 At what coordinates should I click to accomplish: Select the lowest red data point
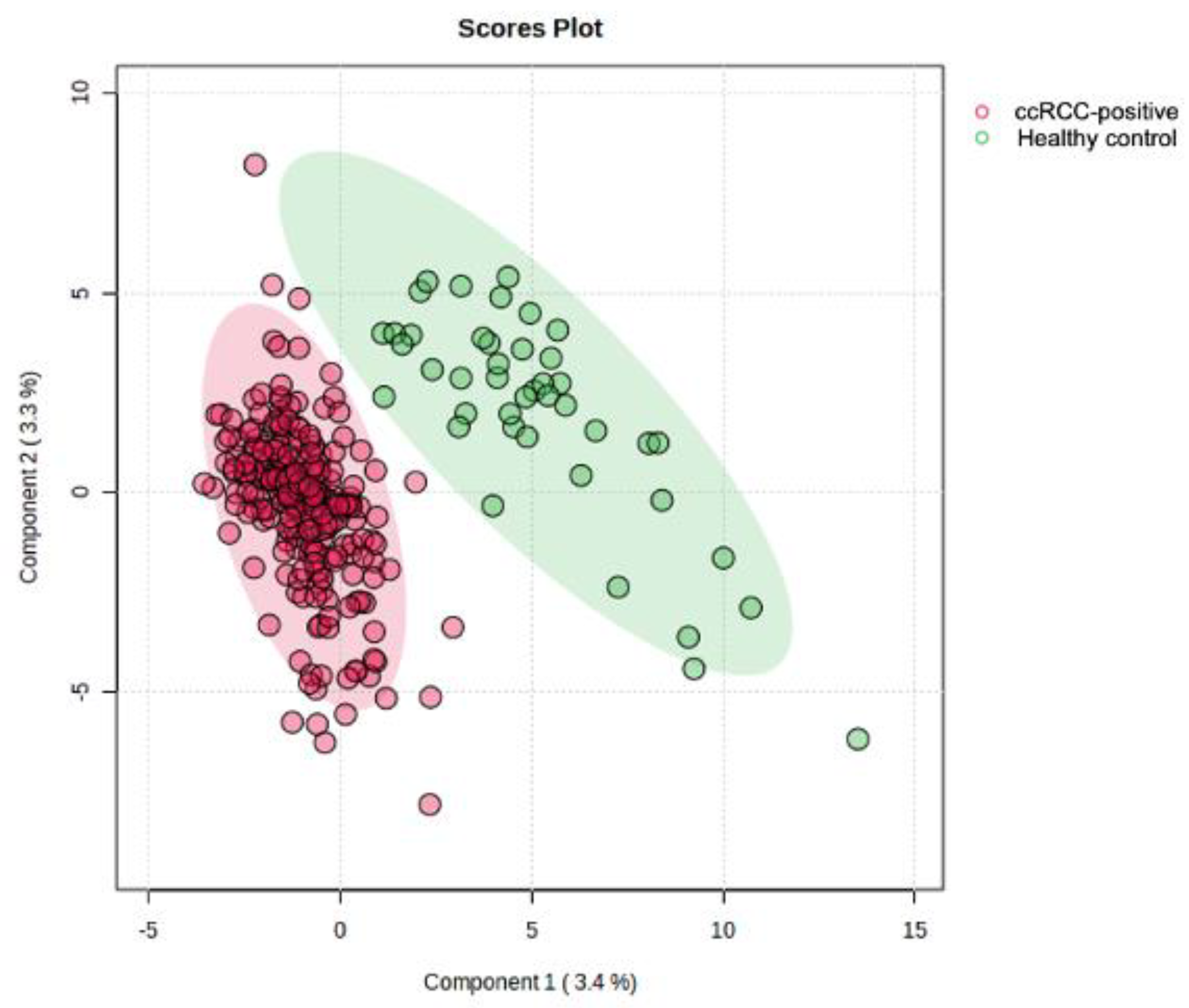coord(430,804)
